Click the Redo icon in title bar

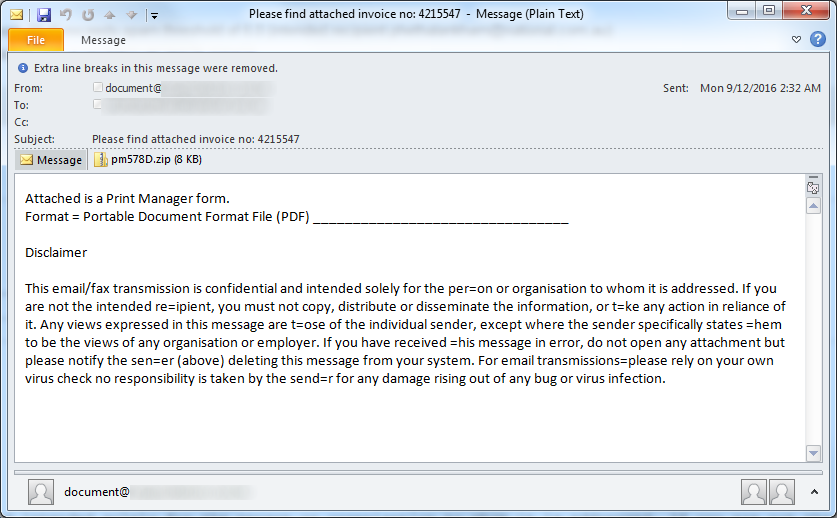86,15
